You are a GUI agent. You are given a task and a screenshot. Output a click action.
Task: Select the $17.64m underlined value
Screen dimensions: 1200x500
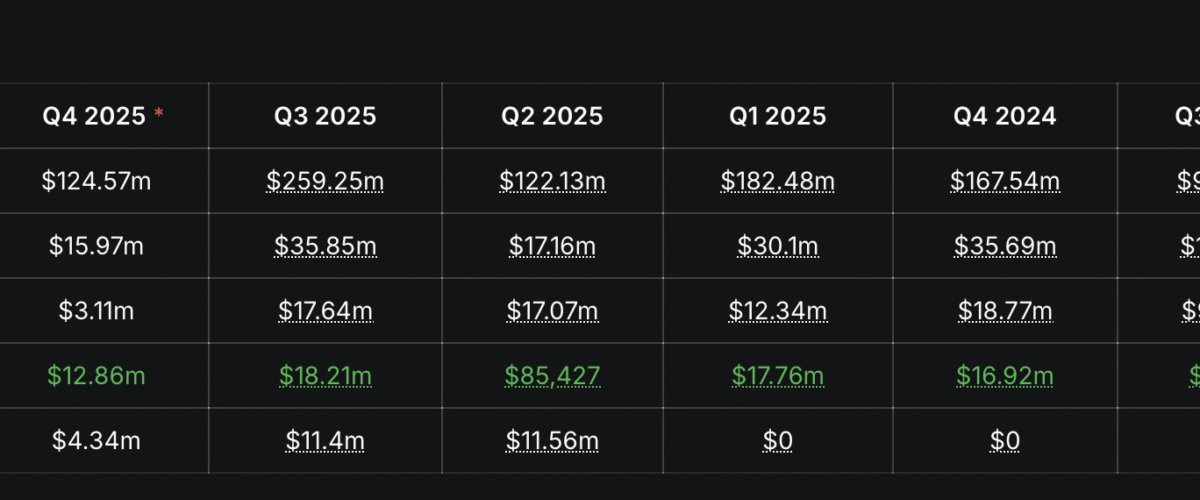point(325,311)
